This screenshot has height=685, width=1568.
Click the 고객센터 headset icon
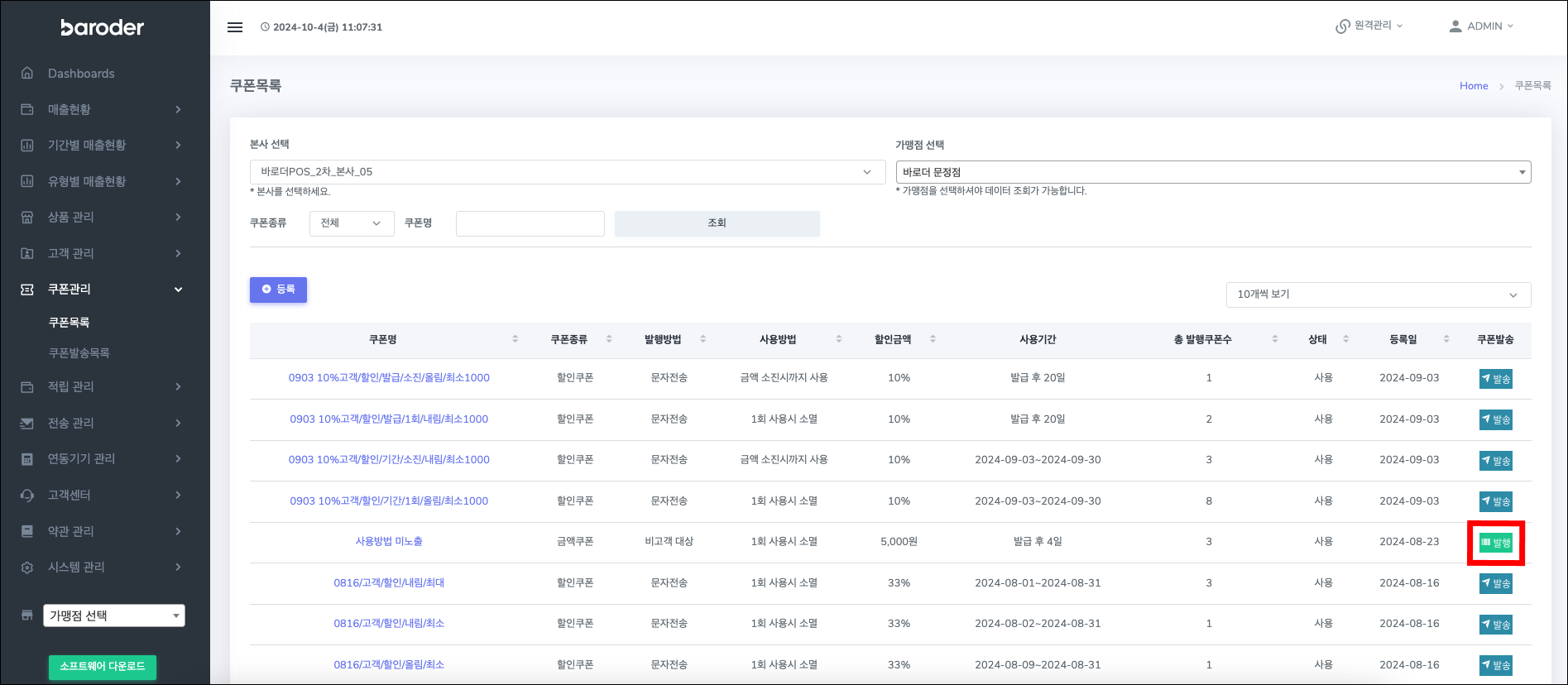[x=27, y=496]
